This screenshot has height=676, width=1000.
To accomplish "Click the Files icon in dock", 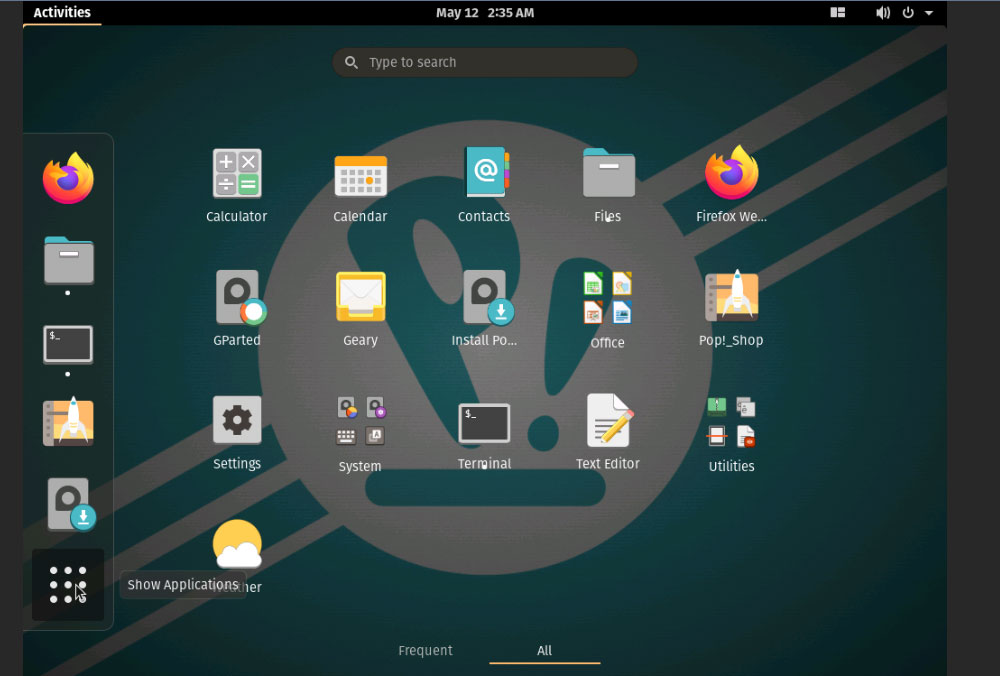I will click(68, 260).
